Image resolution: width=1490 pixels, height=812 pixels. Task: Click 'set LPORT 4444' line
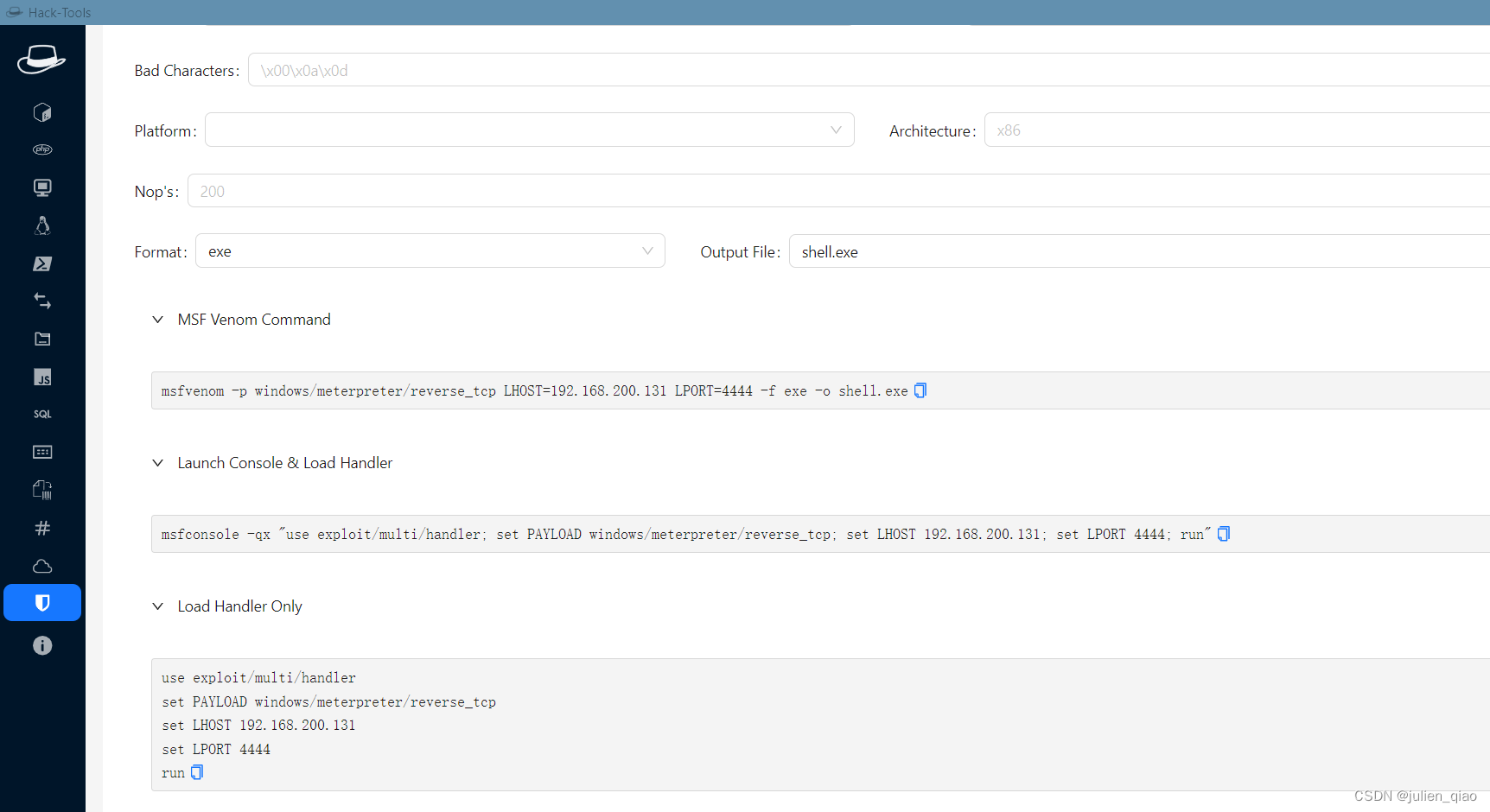point(216,750)
